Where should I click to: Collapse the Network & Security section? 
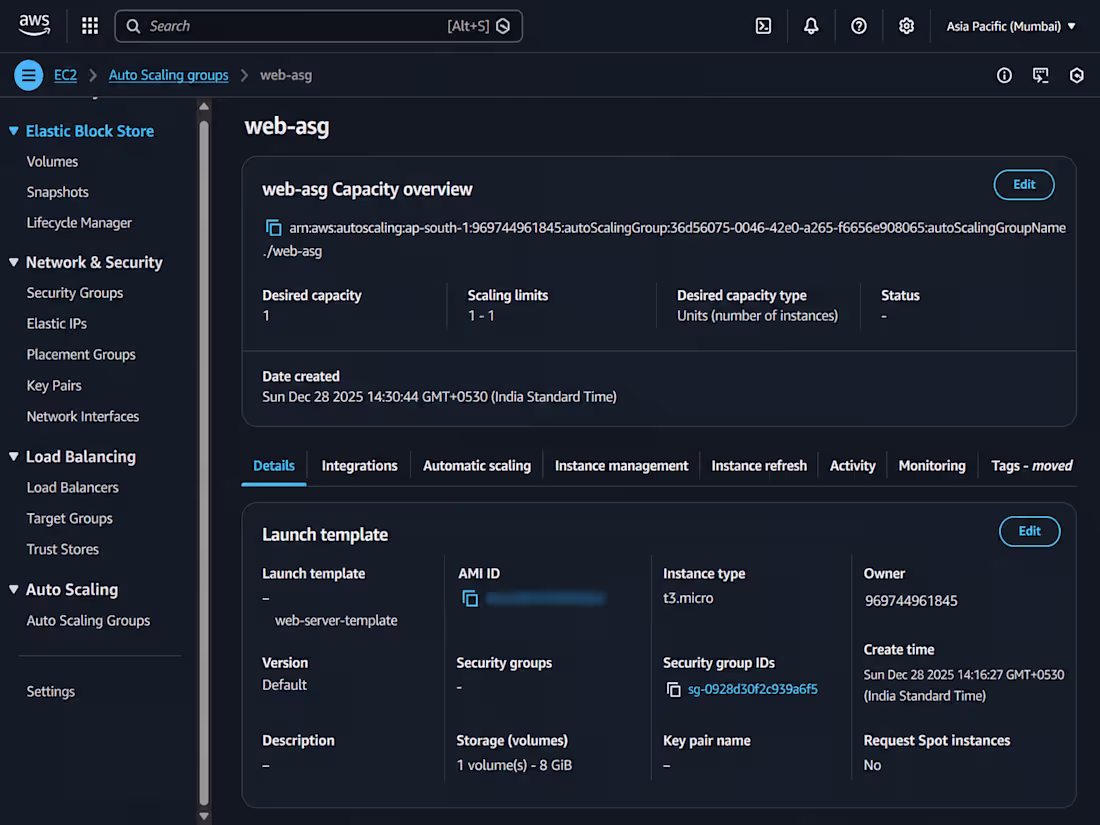[x=13, y=262]
